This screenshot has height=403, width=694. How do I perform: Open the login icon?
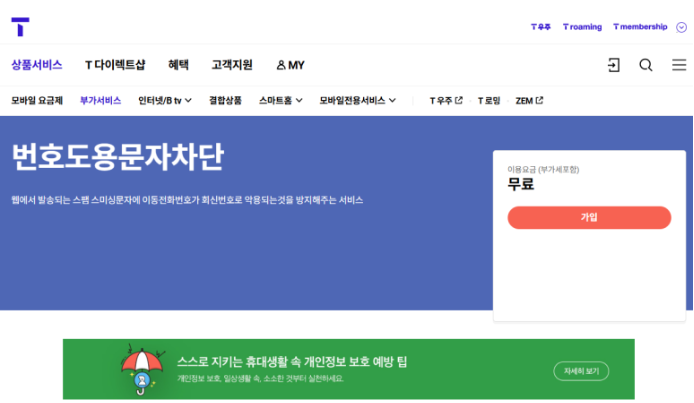click(613, 65)
